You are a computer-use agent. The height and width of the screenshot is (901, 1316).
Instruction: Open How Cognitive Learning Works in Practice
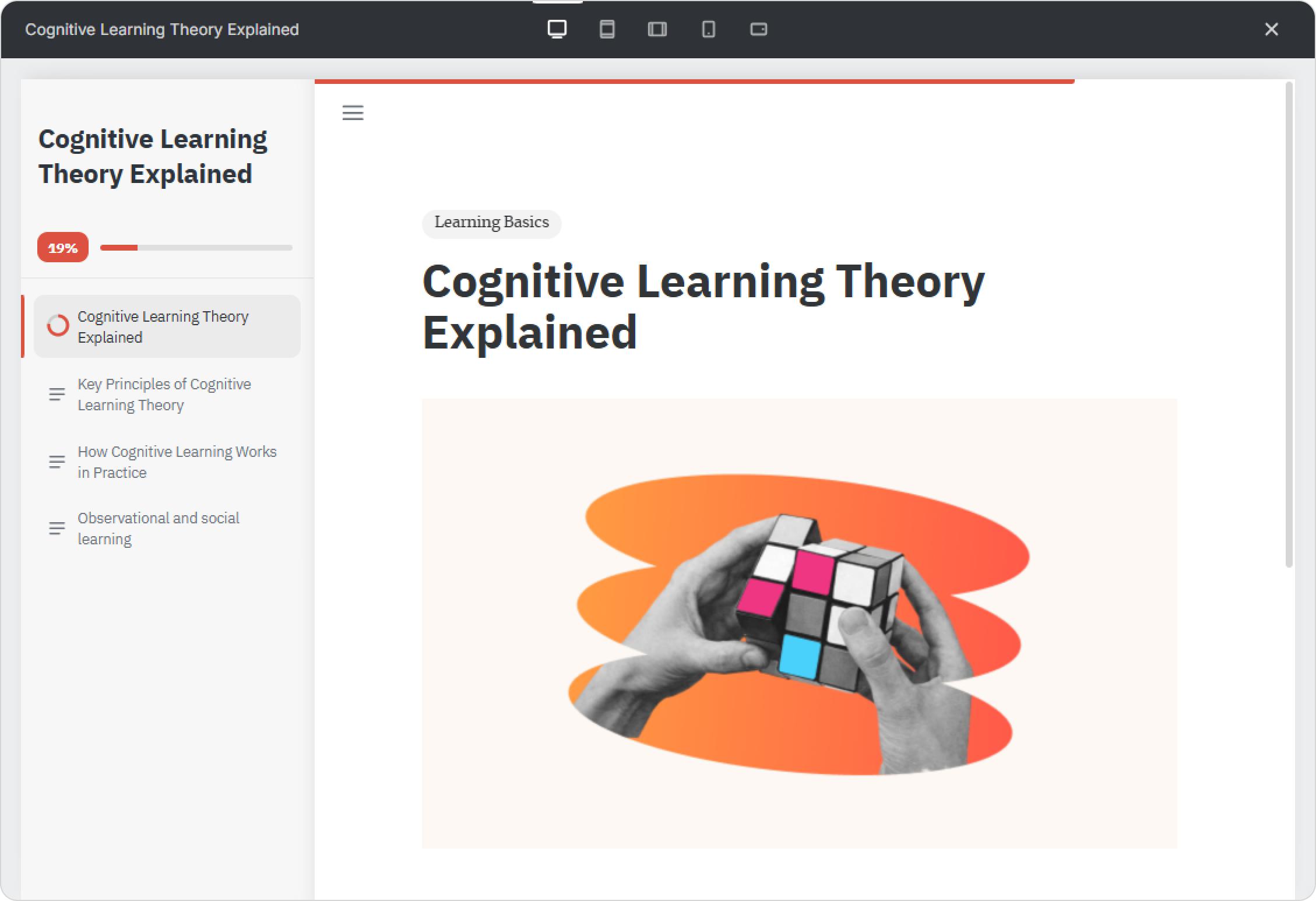tap(177, 462)
